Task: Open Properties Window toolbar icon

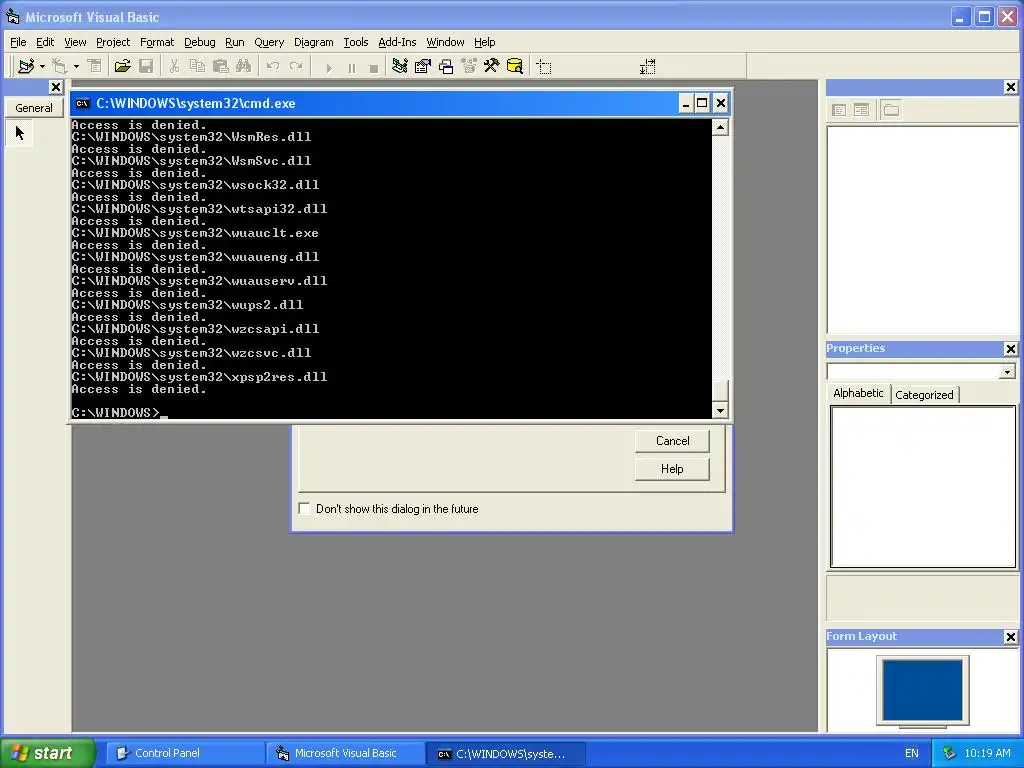Action: coord(423,66)
